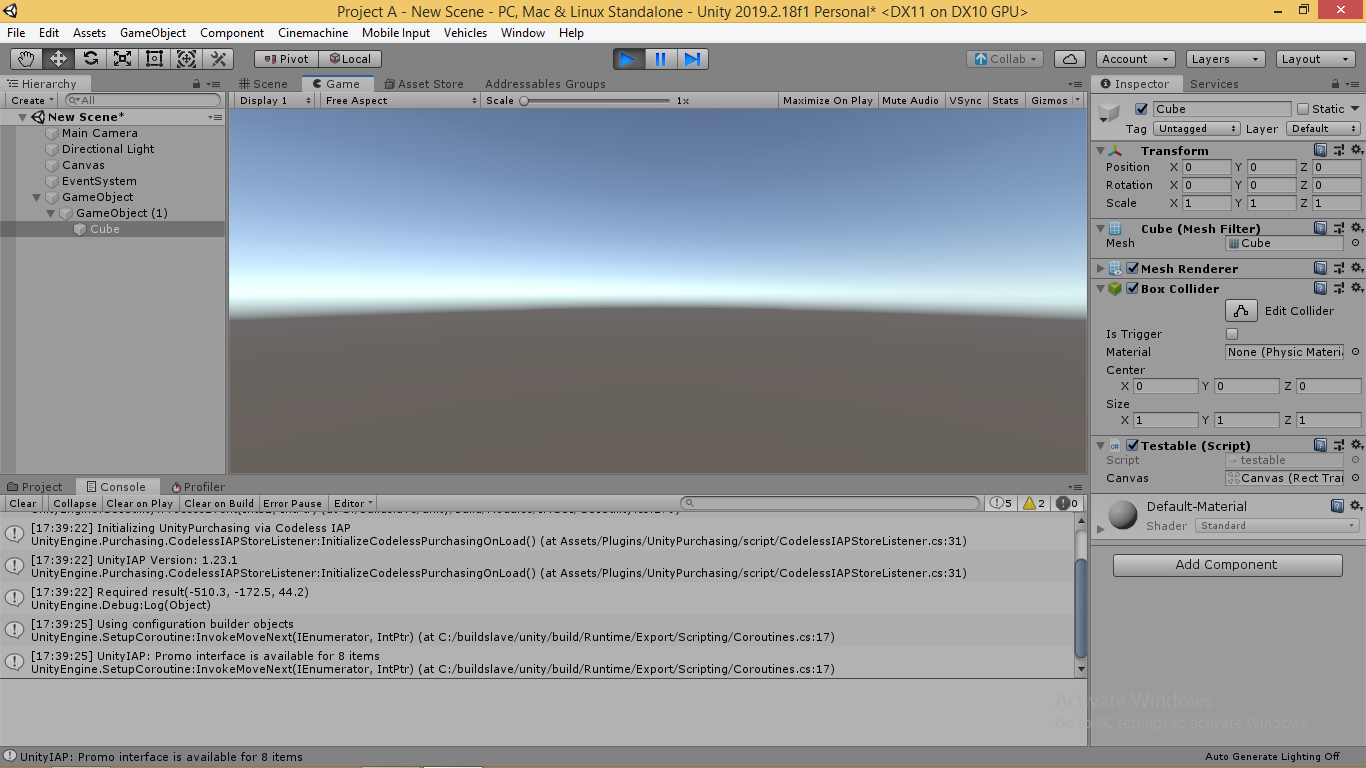This screenshot has height=768, width=1366.
Task: Disable Box Collider component checkbox
Action: click(1133, 288)
